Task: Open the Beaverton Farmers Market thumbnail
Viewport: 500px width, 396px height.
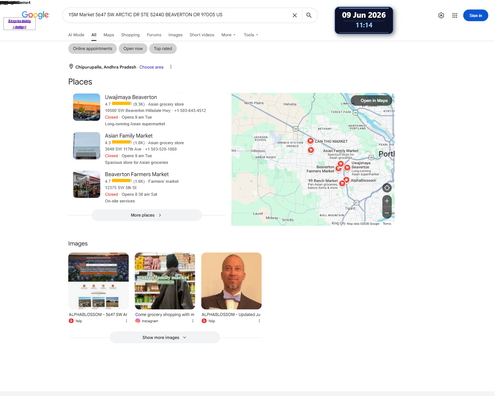Action: click(87, 184)
